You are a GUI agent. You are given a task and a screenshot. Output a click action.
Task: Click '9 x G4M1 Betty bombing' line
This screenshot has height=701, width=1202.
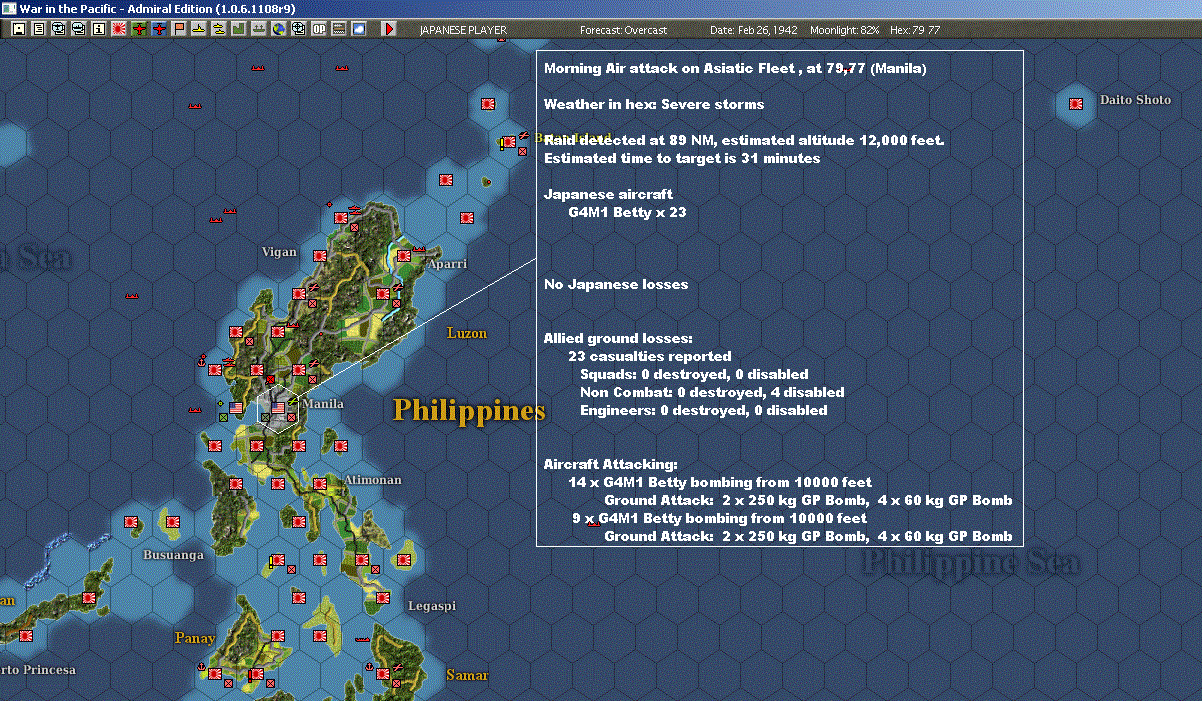[x=720, y=519]
